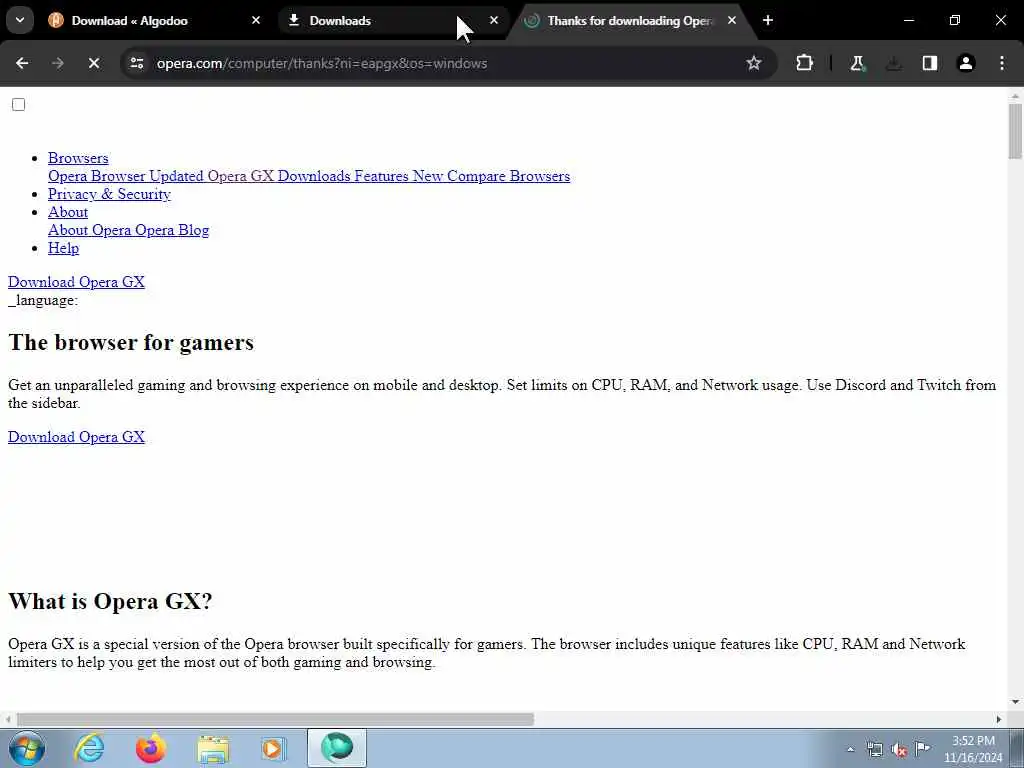This screenshot has height=768, width=1024.
Task: Open the profile avatar menu
Action: [x=965, y=63]
